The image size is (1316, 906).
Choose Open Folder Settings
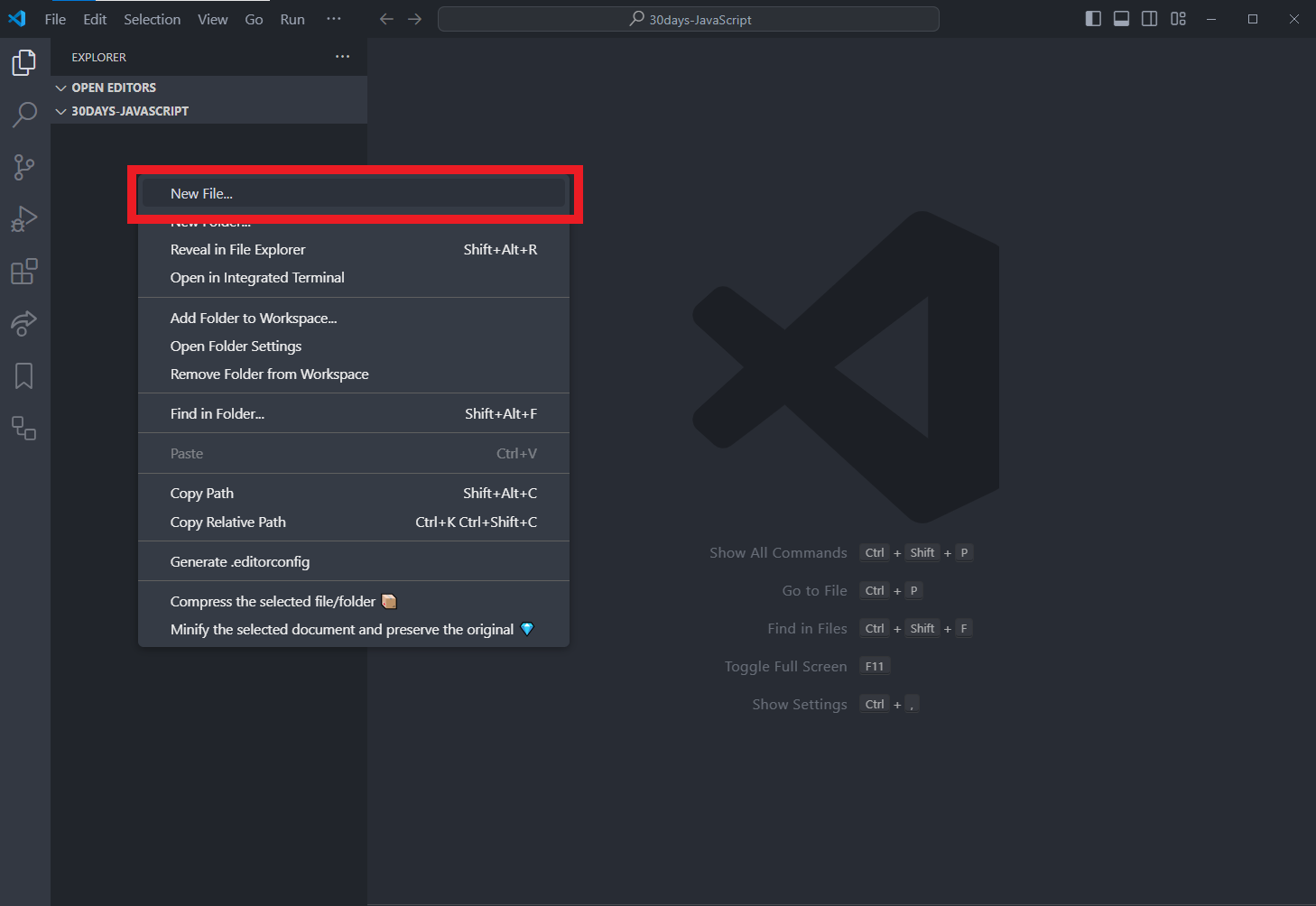(354, 347)
